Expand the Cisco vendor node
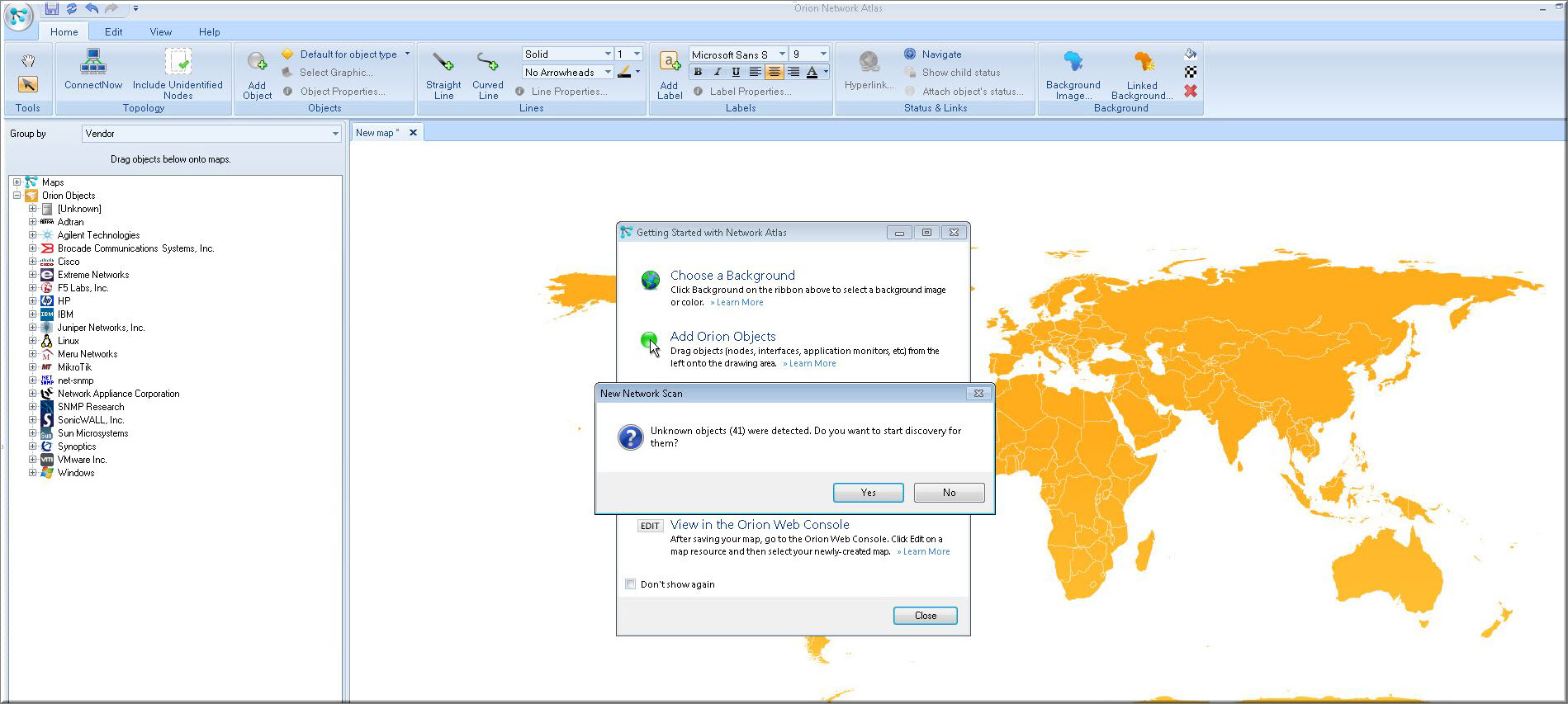1568x704 pixels. [32, 262]
